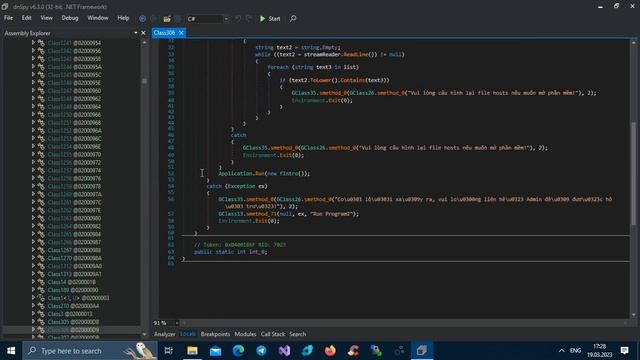Start debugging with the Start button
640x360 pixels.
point(270,19)
